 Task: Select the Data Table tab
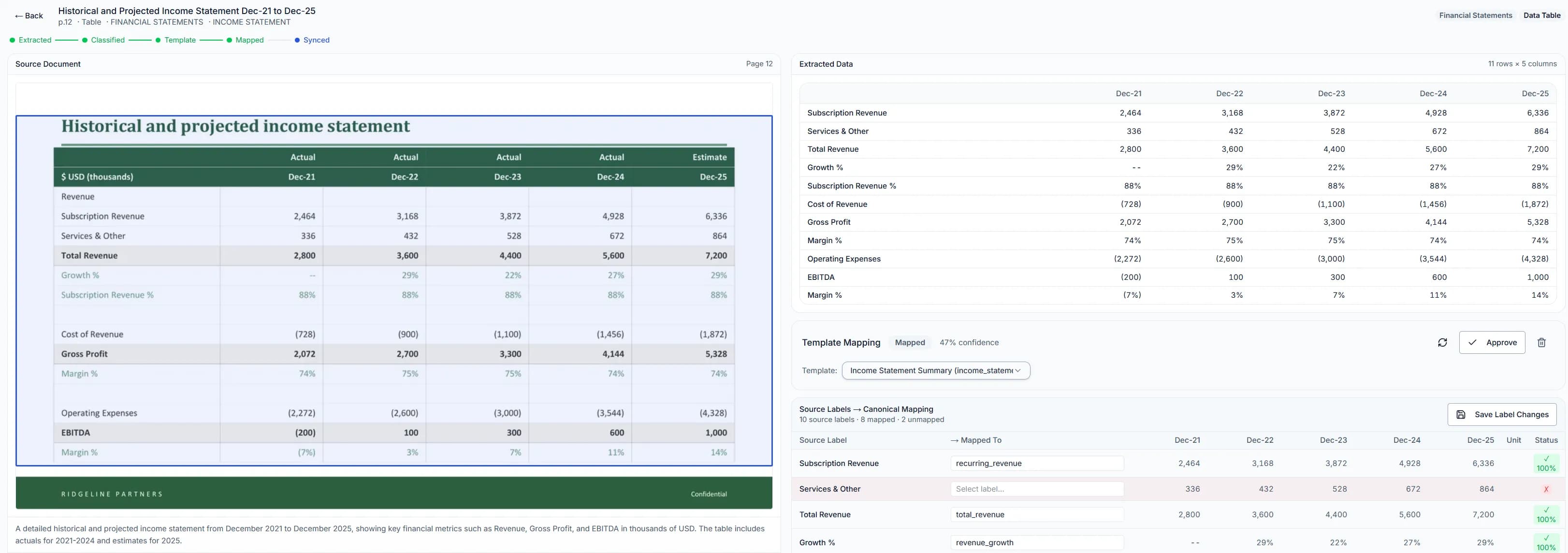[x=1542, y=15]
